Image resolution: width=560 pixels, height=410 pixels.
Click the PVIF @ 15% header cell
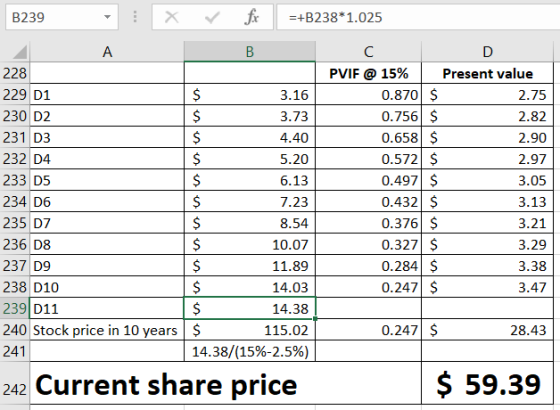coord(368,73)
